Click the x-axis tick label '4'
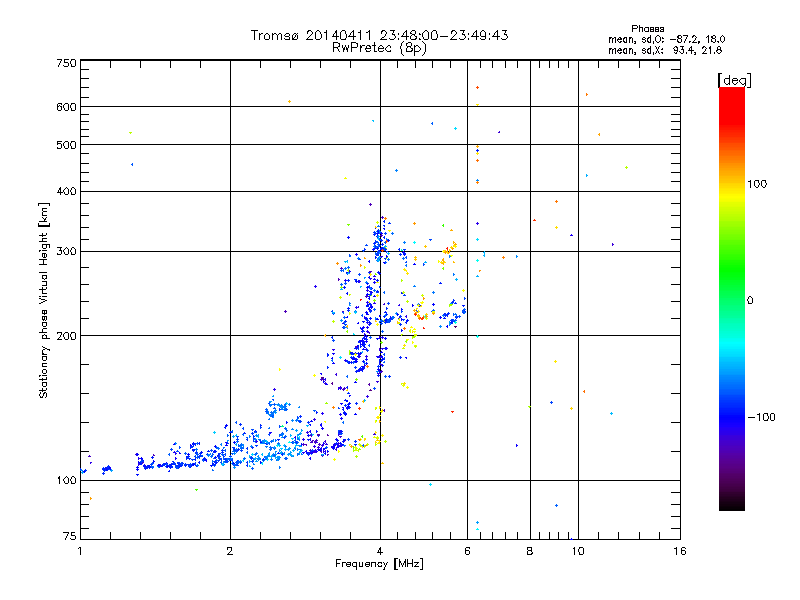Screen dimensions: 800x600 click(380, 551)
